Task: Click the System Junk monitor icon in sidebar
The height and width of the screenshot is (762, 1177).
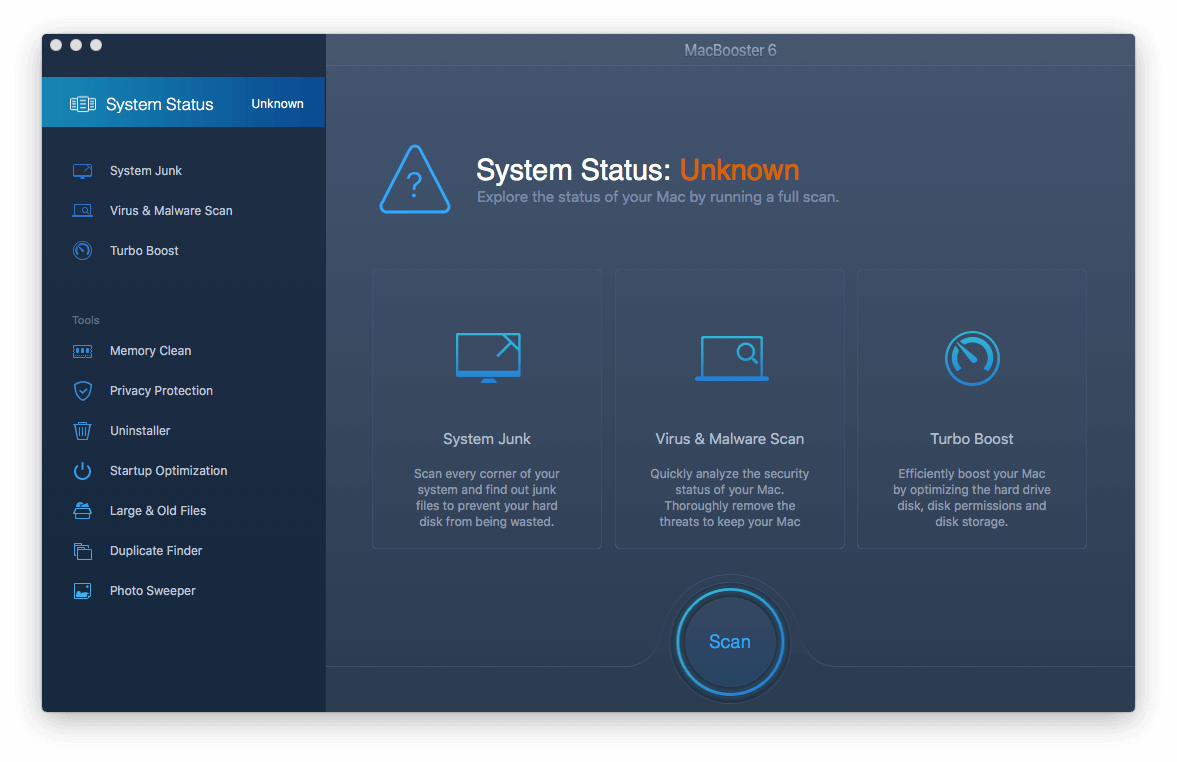Action: click(x=83, y=170)
